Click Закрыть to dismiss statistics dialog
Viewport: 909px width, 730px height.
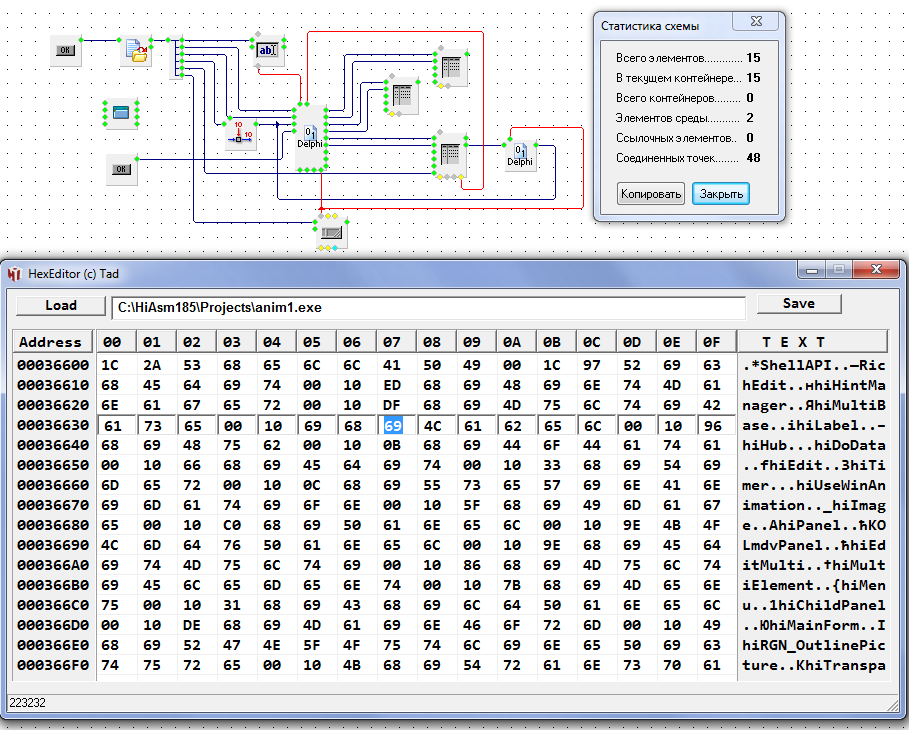tap(720, 194)
